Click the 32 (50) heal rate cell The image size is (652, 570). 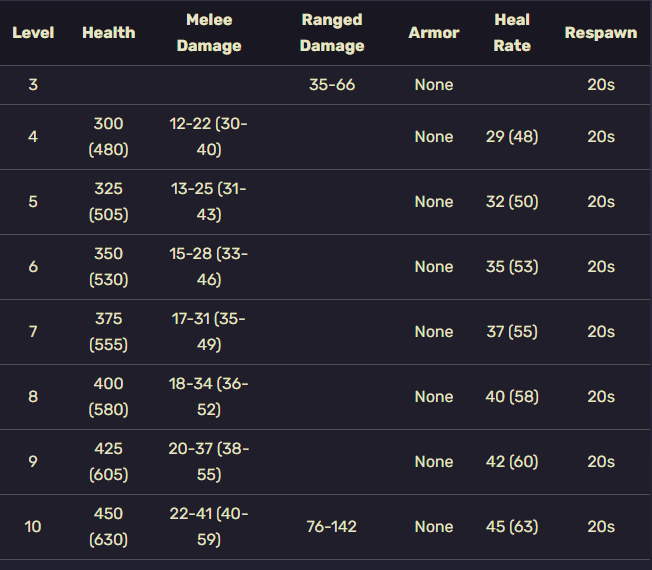[x=512, y=202]
